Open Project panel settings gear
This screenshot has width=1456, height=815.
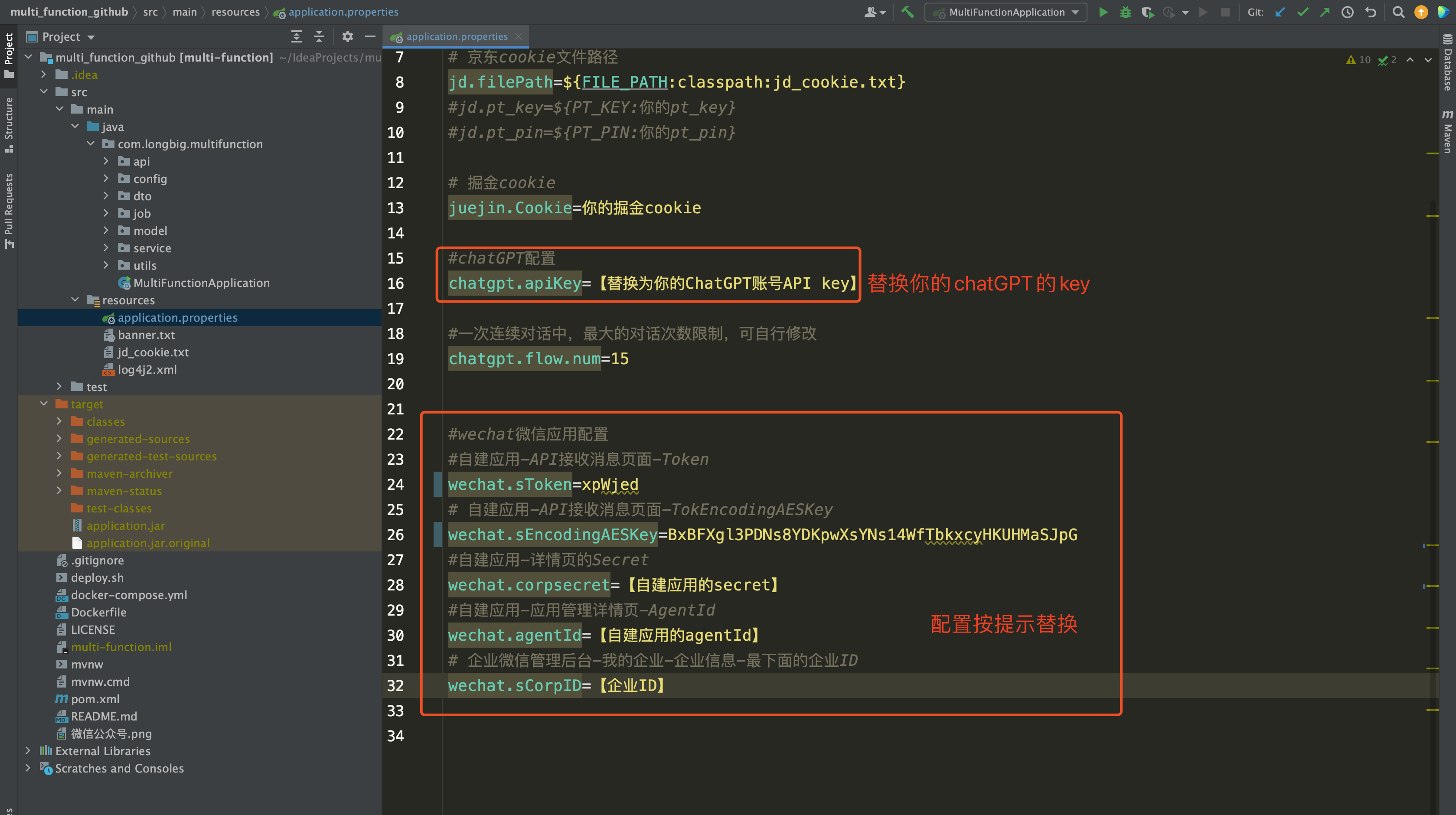(x=347, y=37)
